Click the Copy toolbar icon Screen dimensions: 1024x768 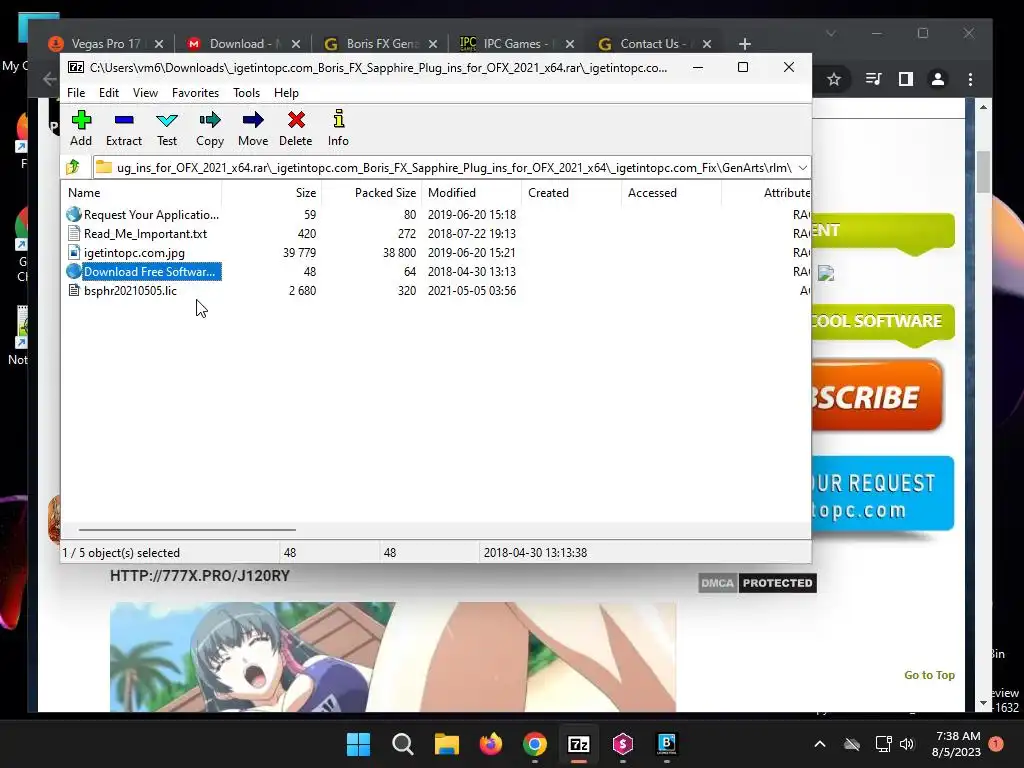[210, 128]
